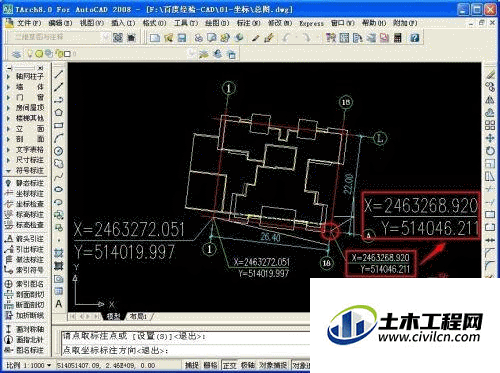Viewport: 500px width, 373px height.
Task: Select the Spline draw tool
Action: point(59,177)
